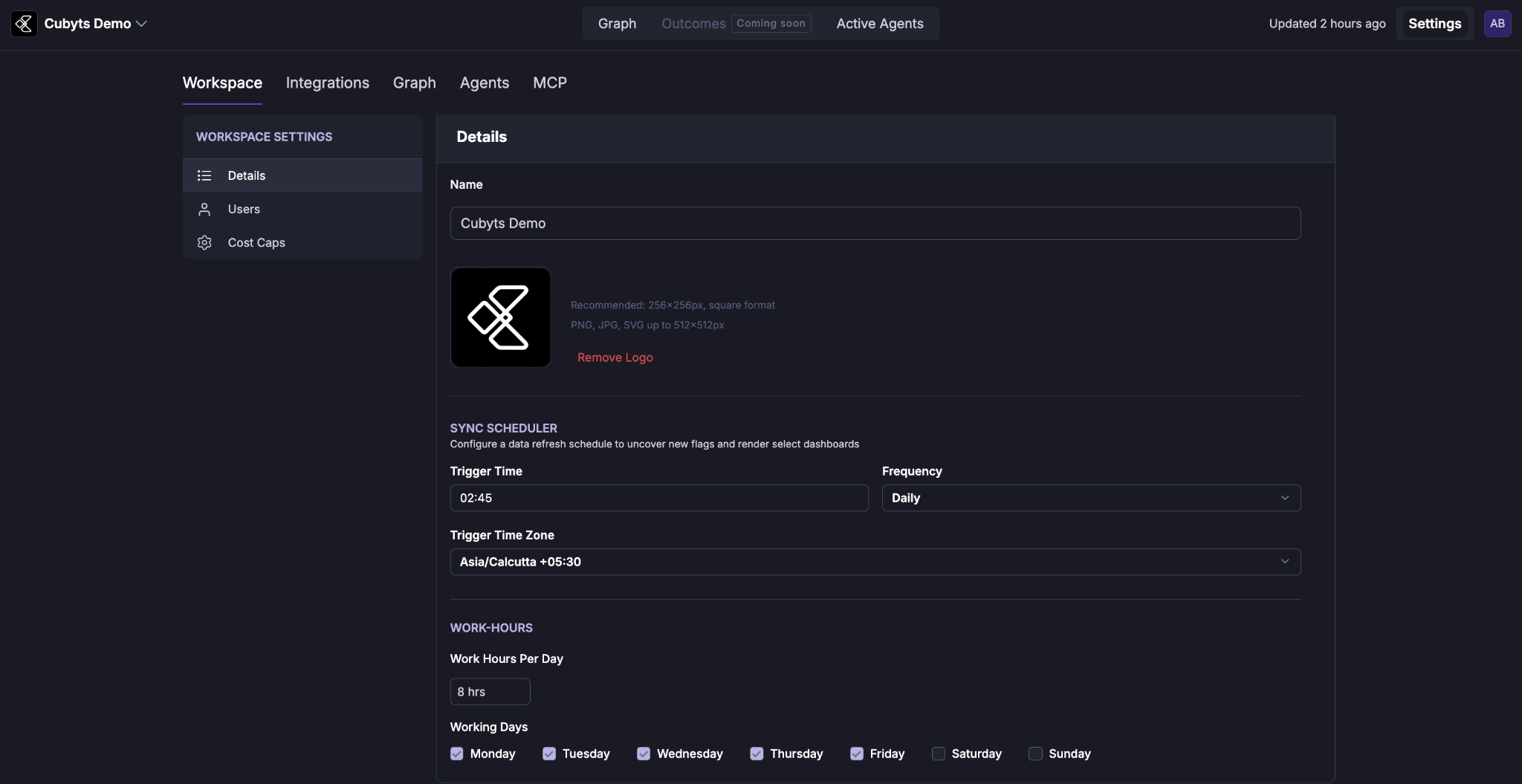Click the Settings button in header
The height and width of the screenshot is (784, 1522).
coord(1434,24)
